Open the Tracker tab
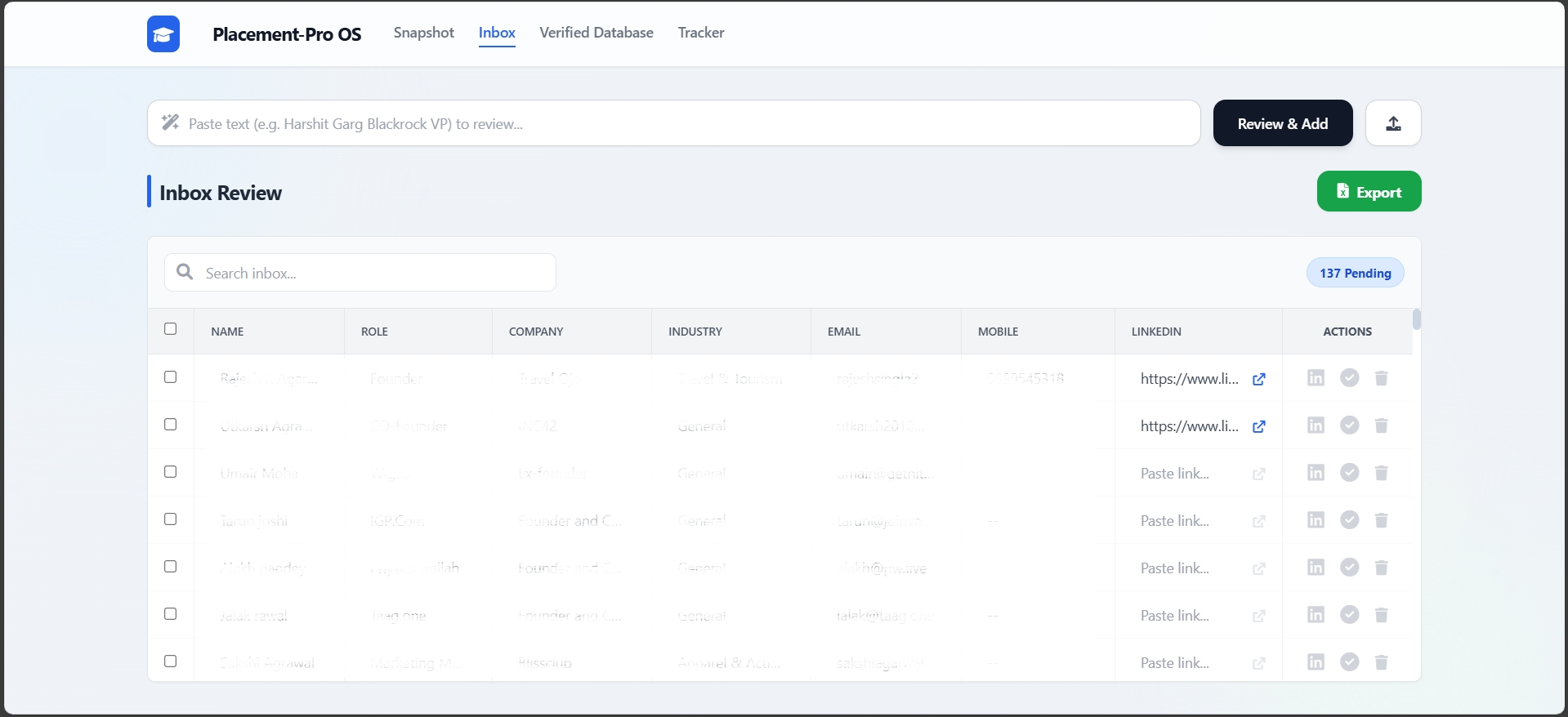The height and width of the screenshot is (717, 1568). point(701,33)
